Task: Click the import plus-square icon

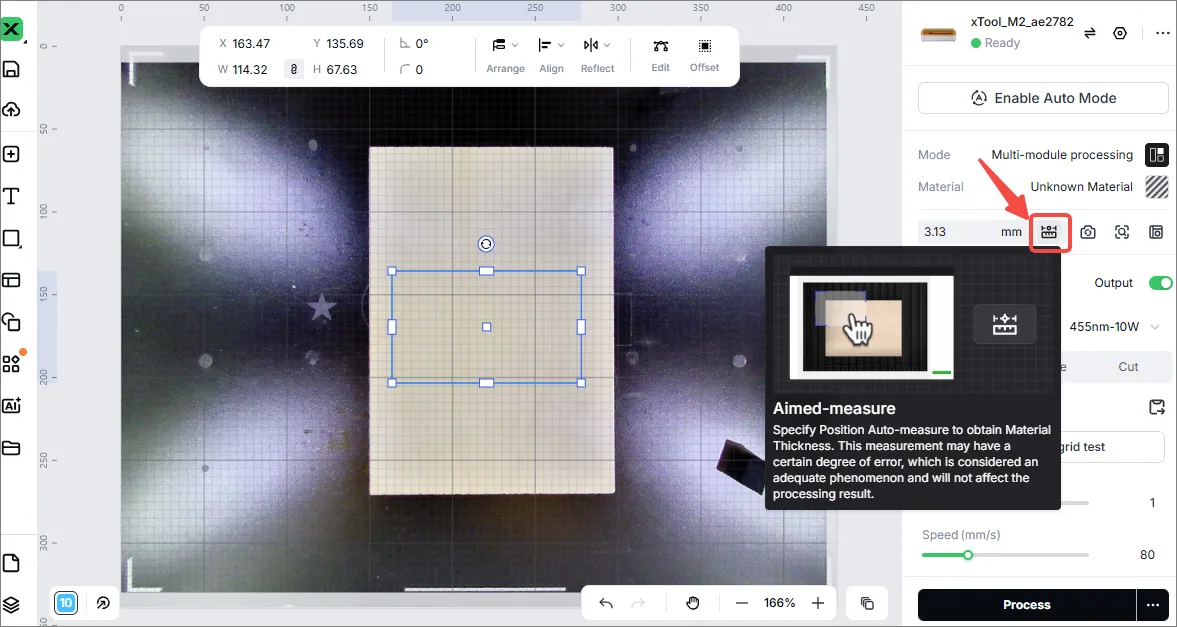Action: click(x=11, y=154)
